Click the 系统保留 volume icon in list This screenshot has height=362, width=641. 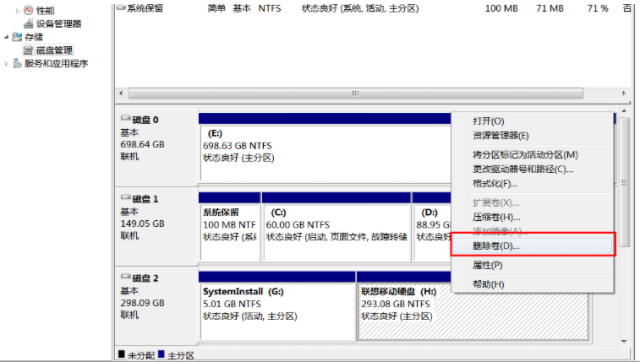[121, 8]
